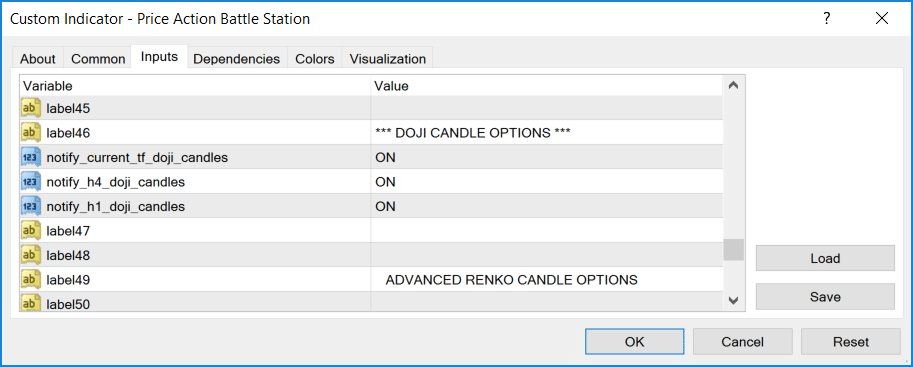The width and height of the screenshot is (913, 367).
Task: Select the label50 variable name
Action: click(68, 304)
